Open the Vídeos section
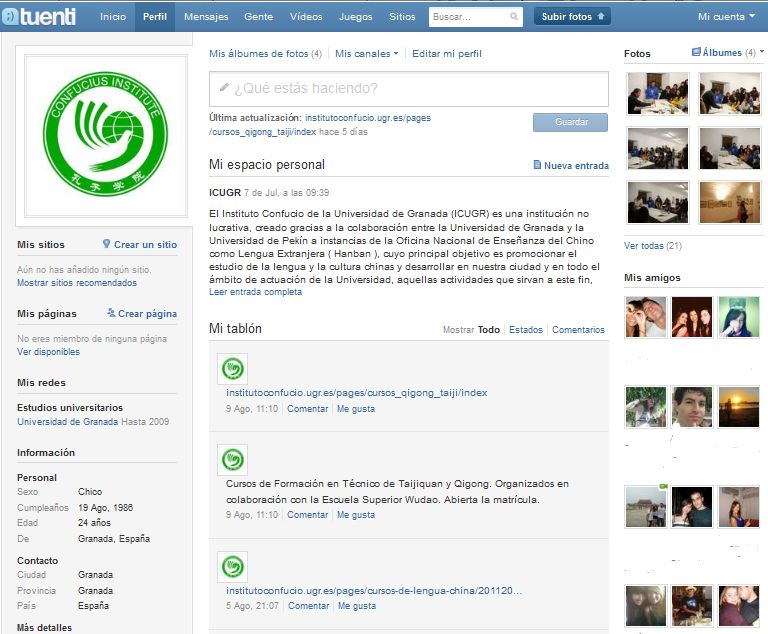This screenshot has height=634, width=768. [x=306, y=16]
